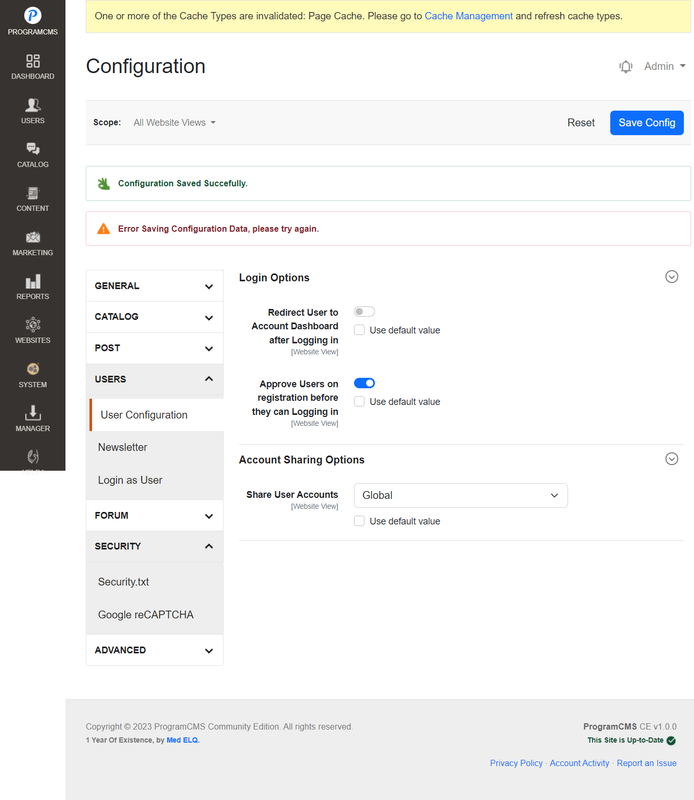Toggle Redirect User to Account Dashboard switch
This screenshot has width=694, height=800.
364,312
